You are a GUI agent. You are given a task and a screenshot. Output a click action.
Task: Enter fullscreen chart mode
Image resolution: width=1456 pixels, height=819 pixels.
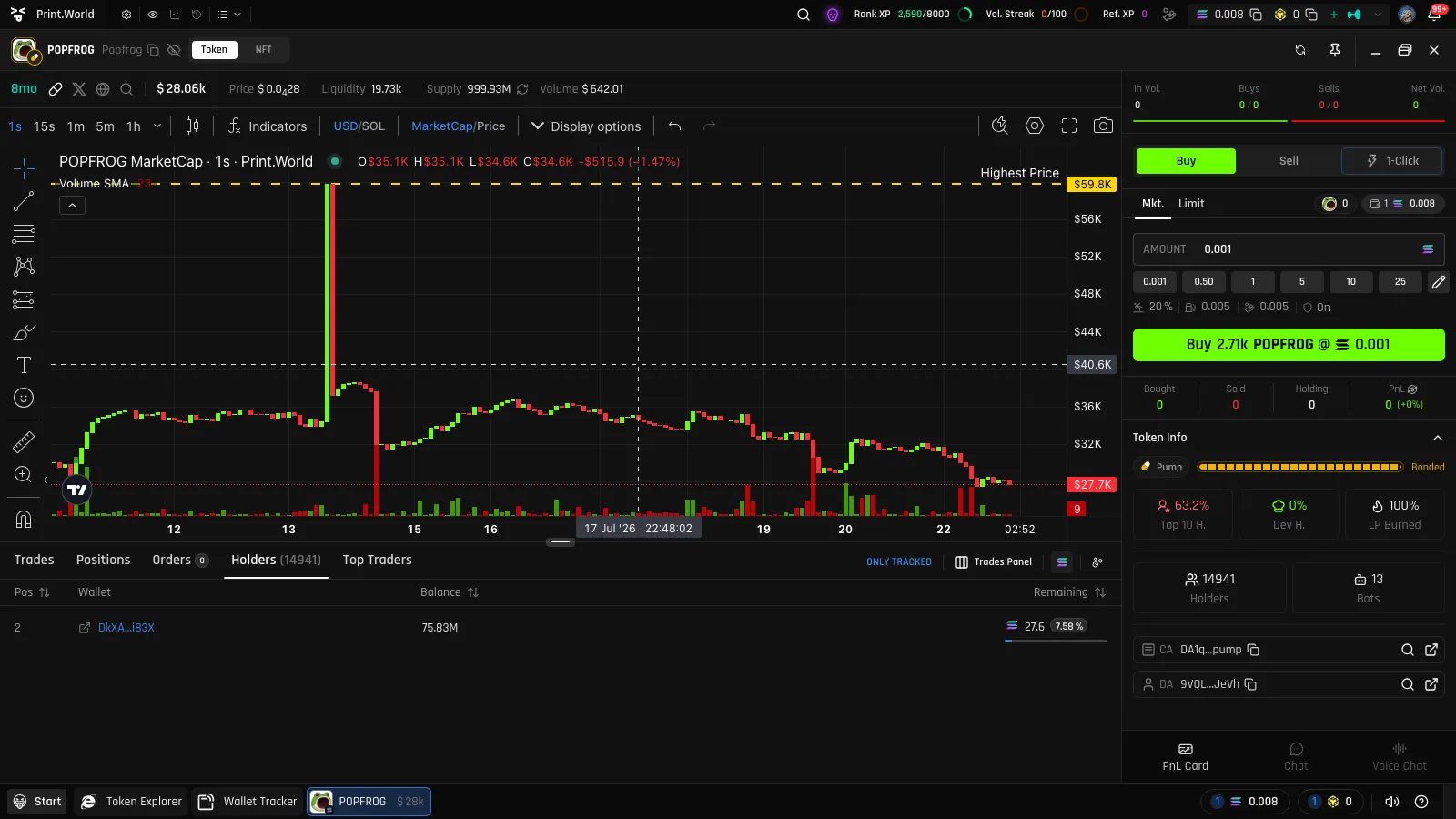tap(1069, 126)
